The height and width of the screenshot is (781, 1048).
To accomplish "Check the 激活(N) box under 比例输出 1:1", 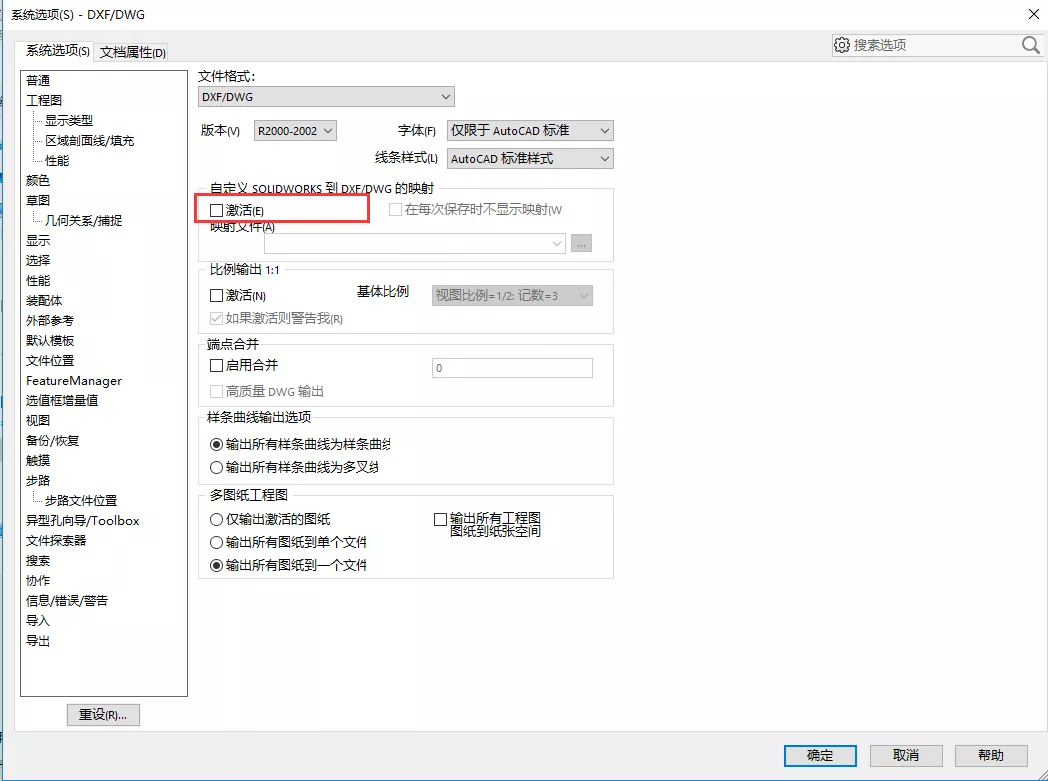I will (x=216, y=296).
